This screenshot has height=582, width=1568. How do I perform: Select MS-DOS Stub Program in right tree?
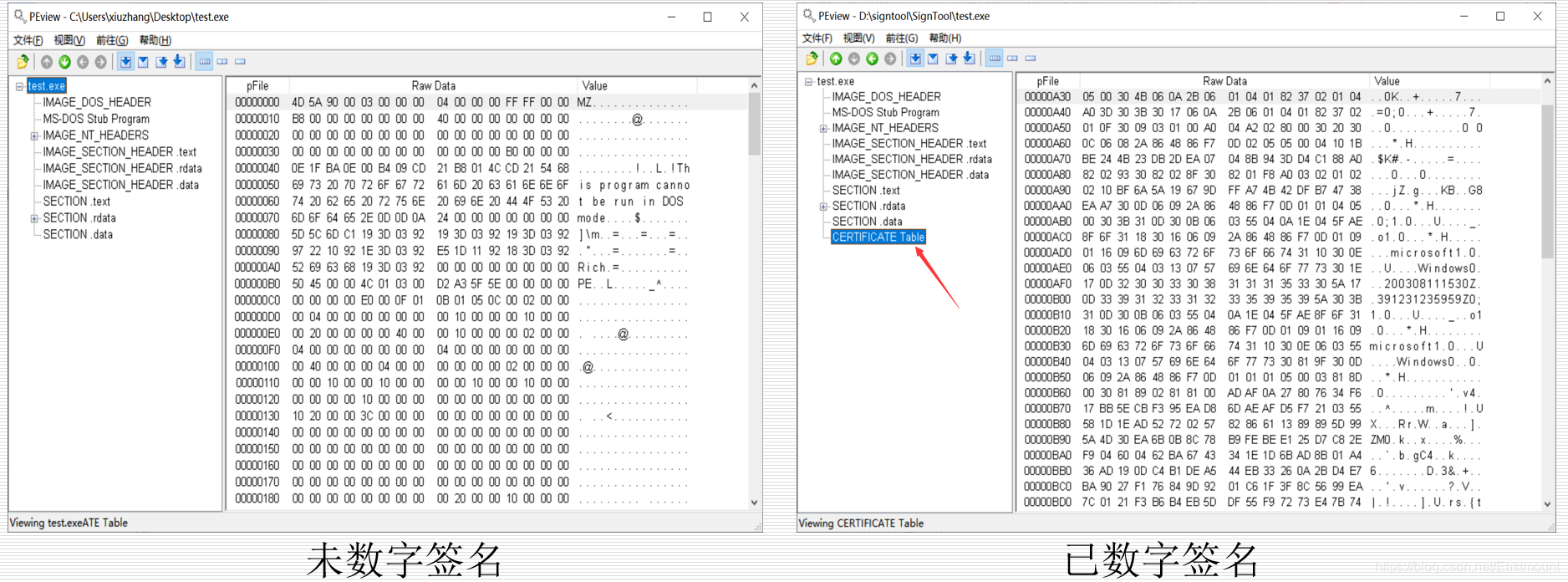pyautogui.click(x=885, y=113)
